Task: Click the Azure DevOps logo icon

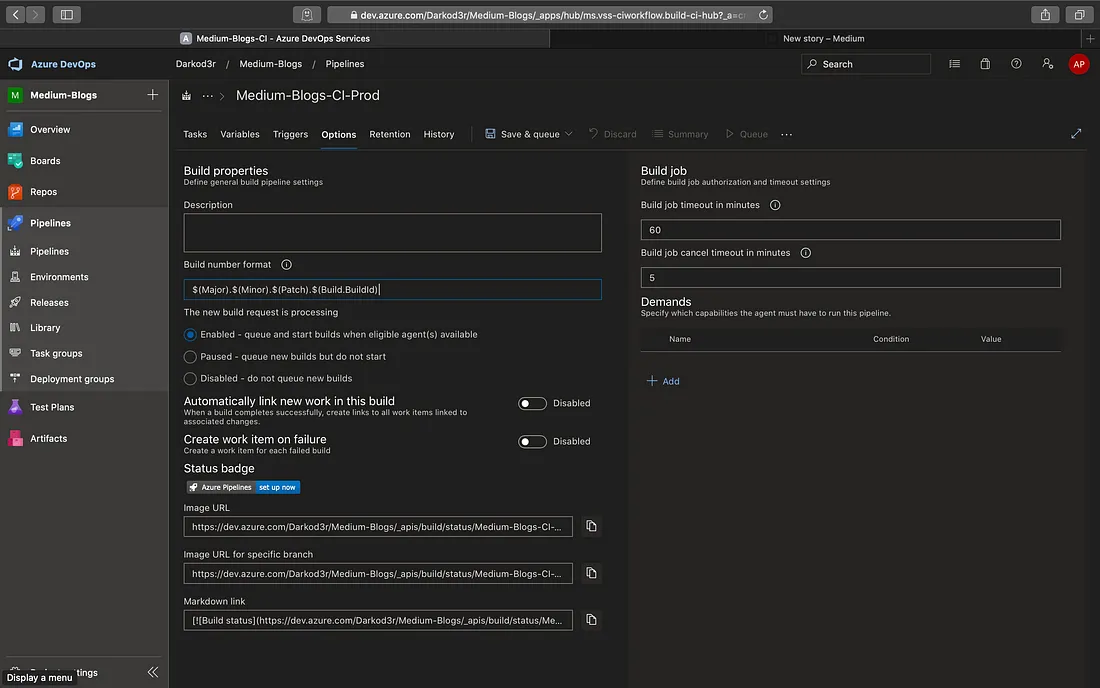Action: tap(15, 64)
